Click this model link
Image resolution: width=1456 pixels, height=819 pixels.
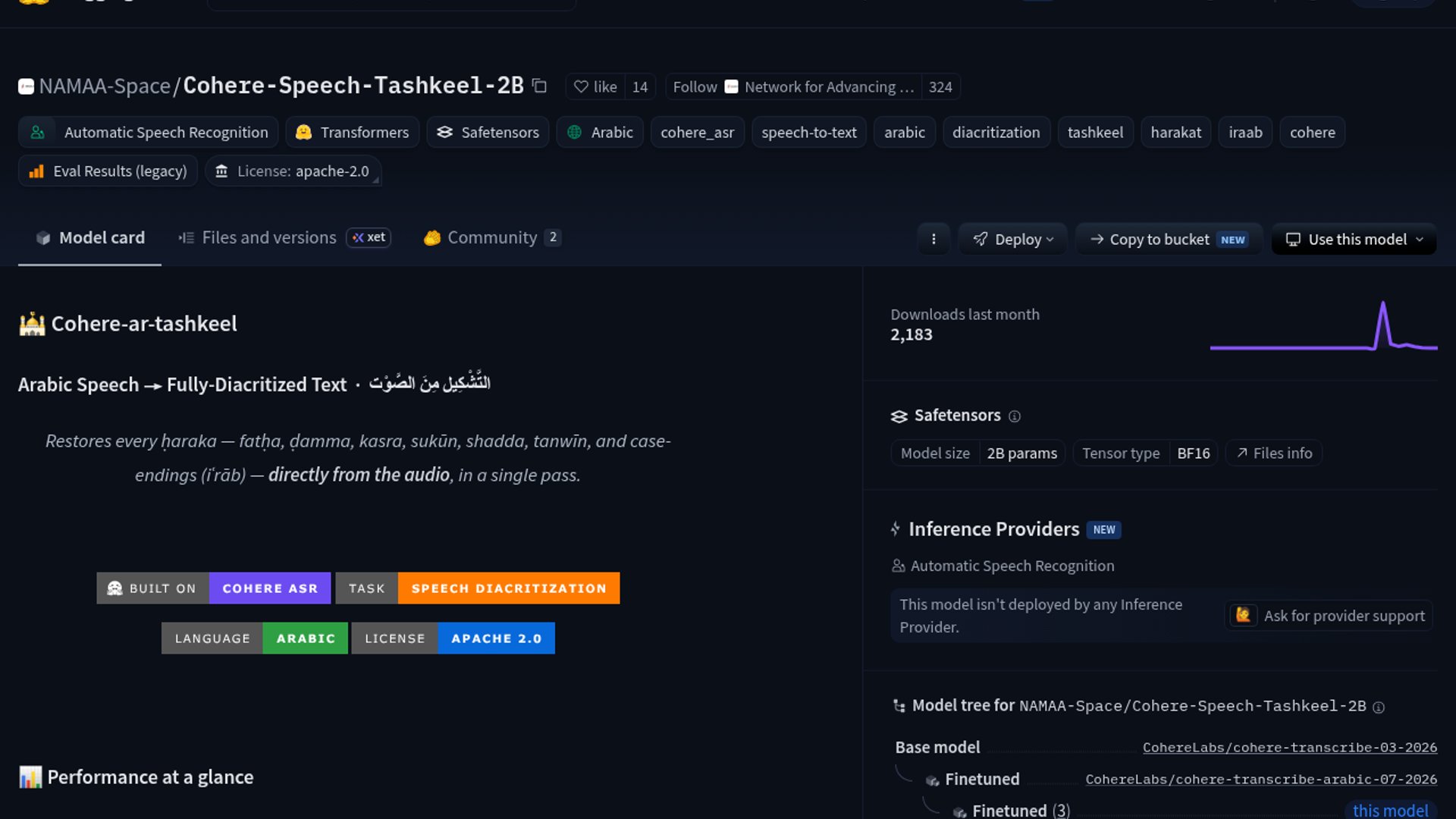click(1390, 811)
